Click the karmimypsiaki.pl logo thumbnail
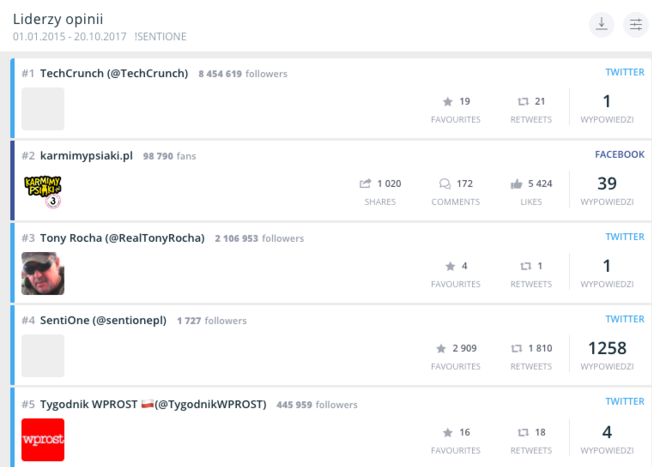Viewport: 652px width, 467px height. pos(43,190)
